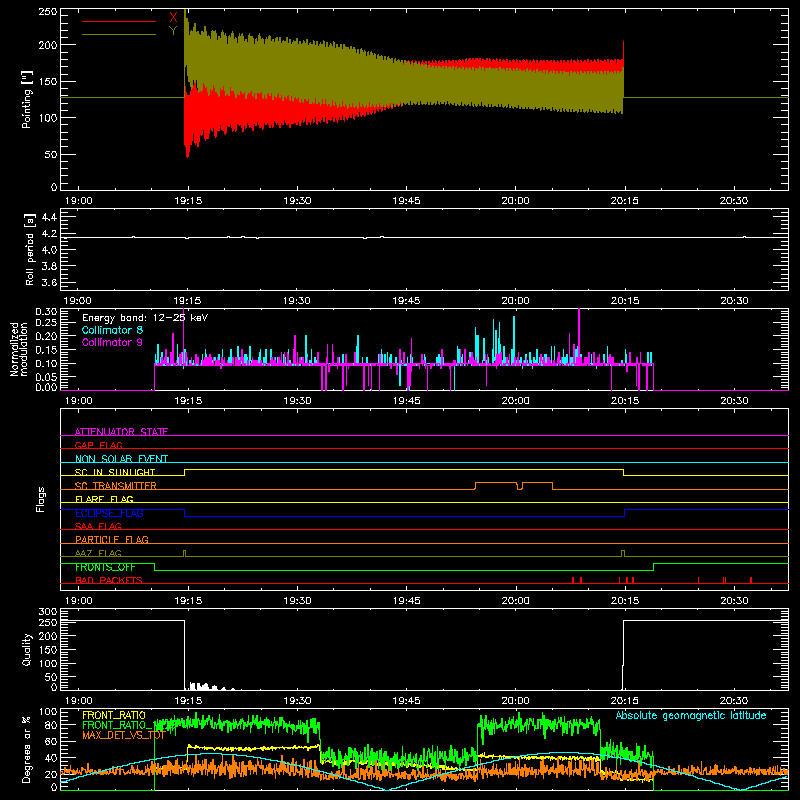Click the Roll period axis label
Screen dimensions: 800x800
point(29,249)
